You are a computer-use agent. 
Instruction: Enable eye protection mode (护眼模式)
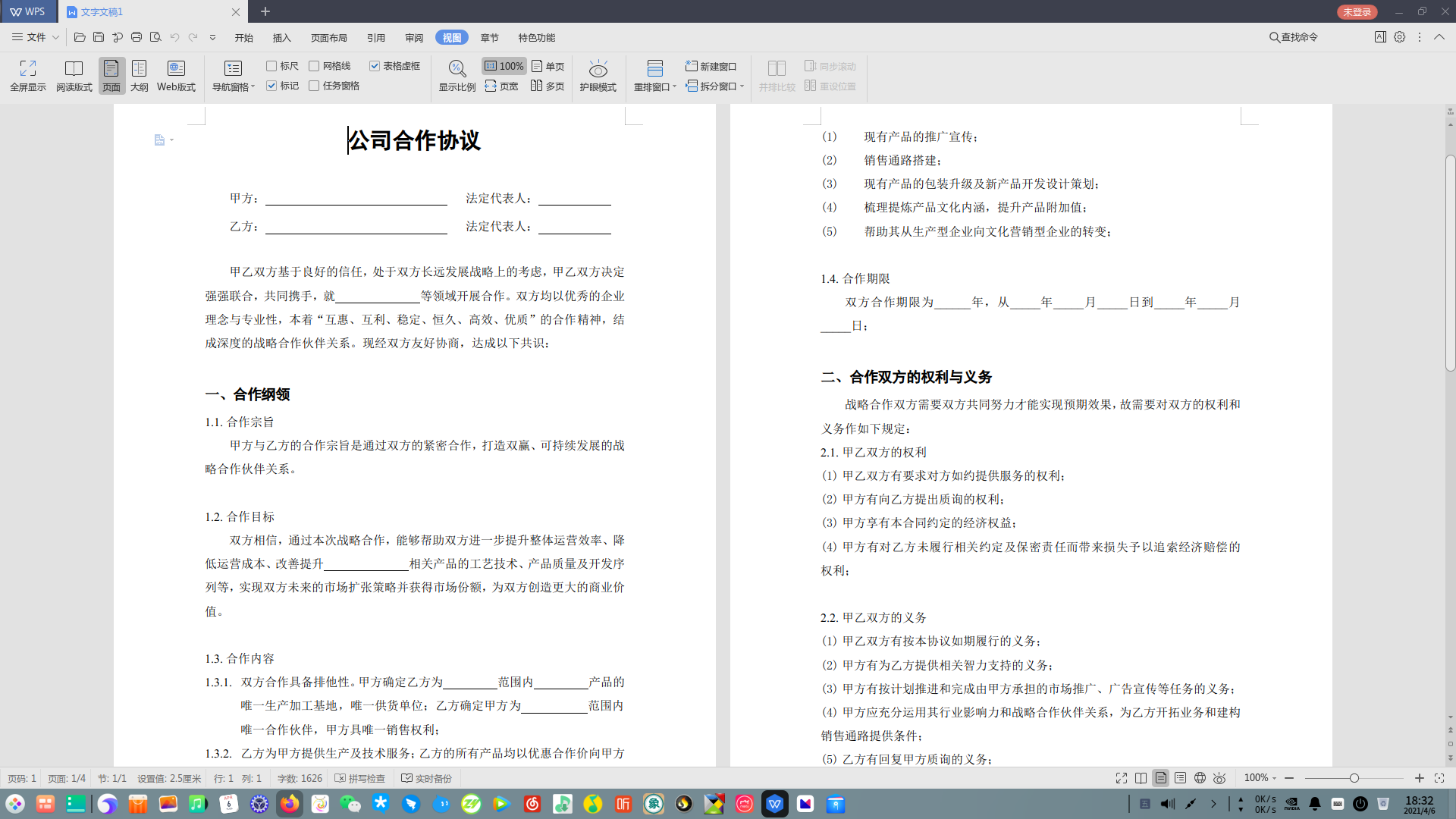[x=598, y=70]
